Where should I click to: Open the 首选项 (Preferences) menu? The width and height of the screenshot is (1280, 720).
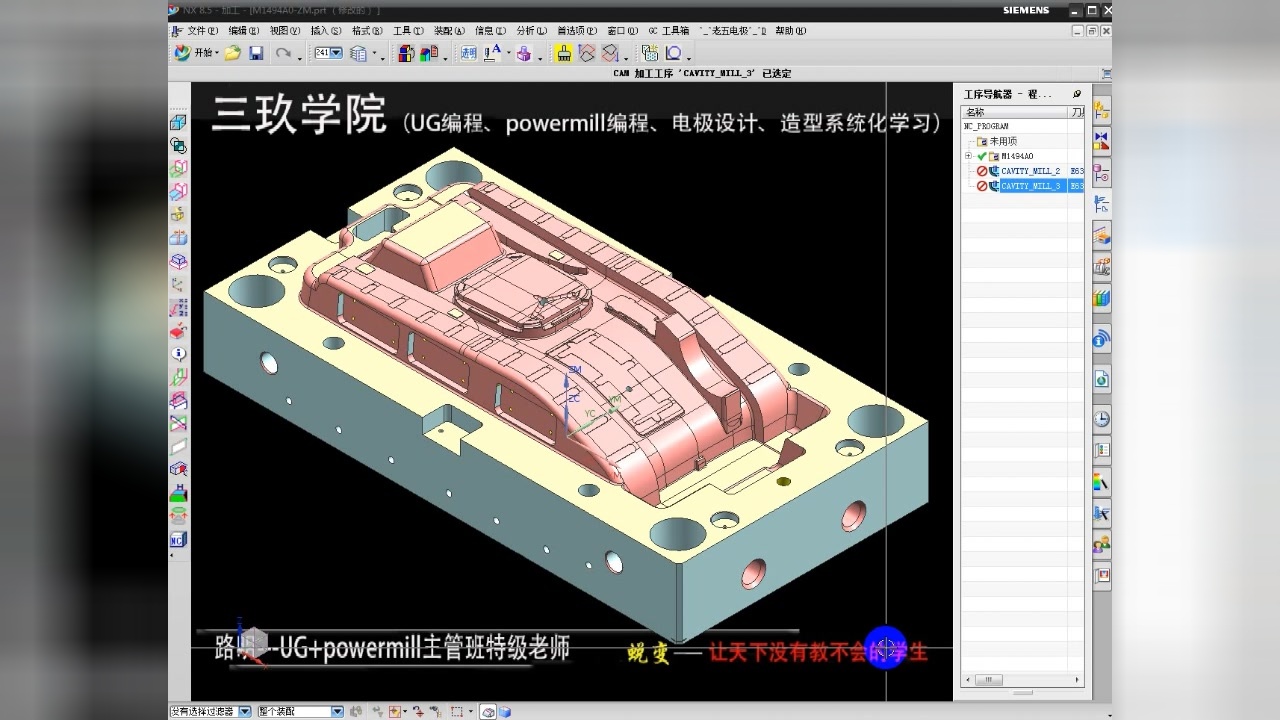pos(577,31)
